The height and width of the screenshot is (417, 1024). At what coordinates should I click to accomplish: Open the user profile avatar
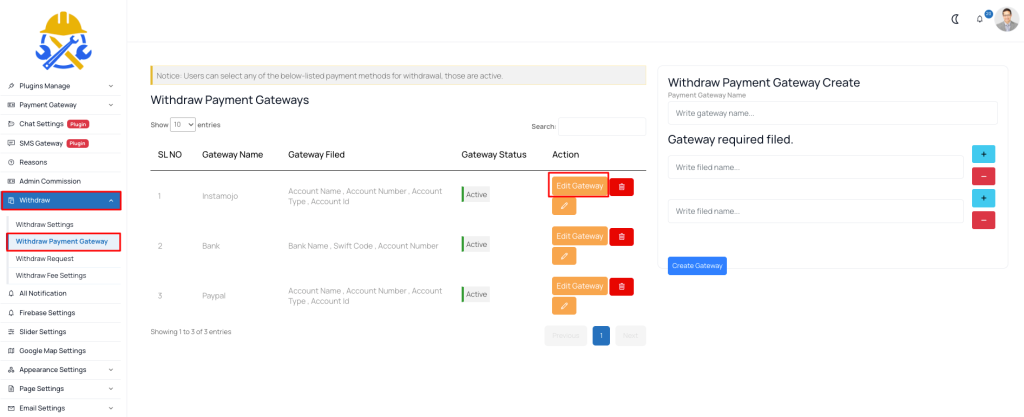coord(1006,19)
